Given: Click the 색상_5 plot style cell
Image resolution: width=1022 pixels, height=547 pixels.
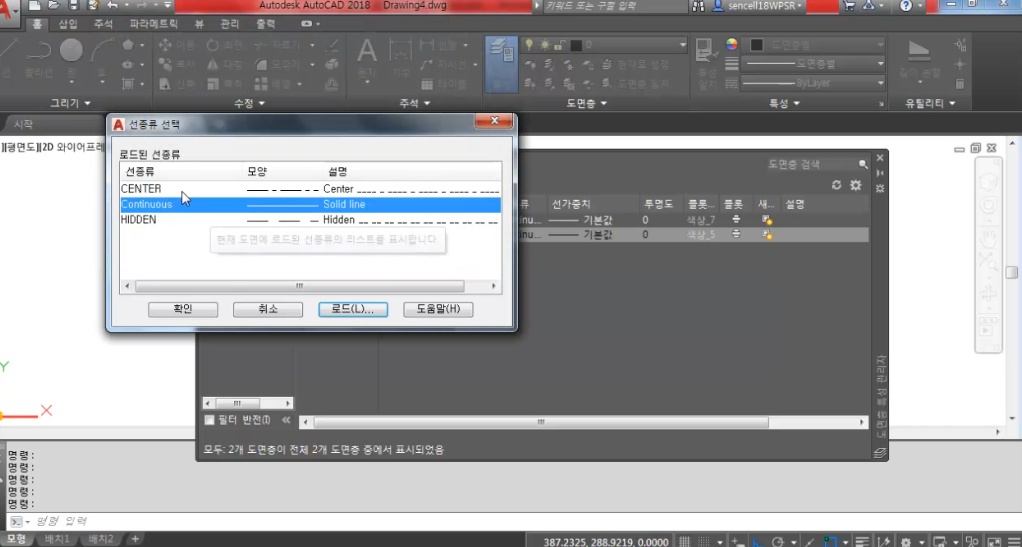Looking at the screenshot, I should (701, 235).
